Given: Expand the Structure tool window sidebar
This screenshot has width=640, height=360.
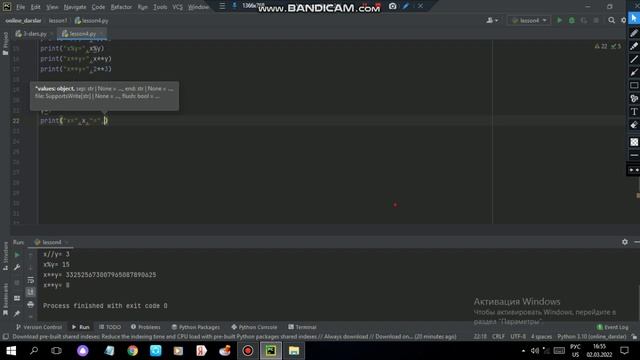Looking at the screenshot, I should 5,256.
